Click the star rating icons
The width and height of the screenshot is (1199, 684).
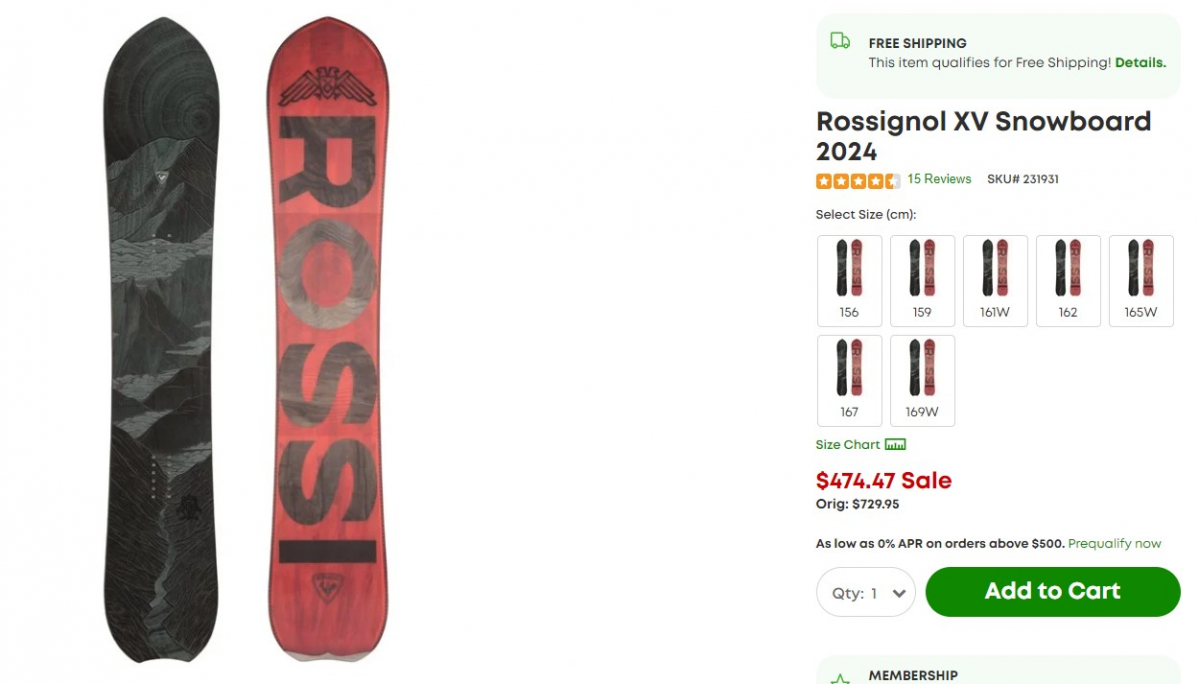(857, 180)
